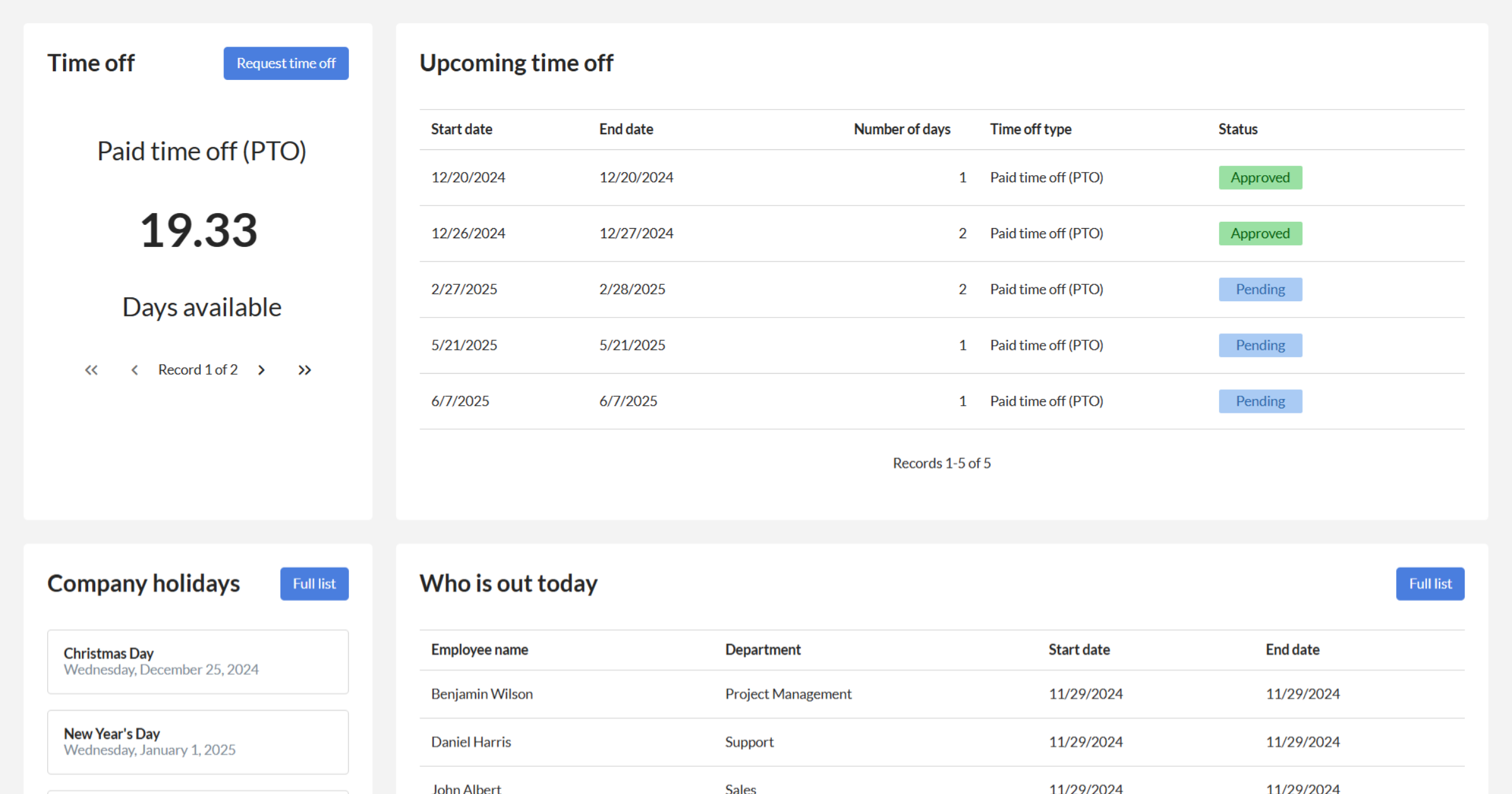Expand the Employee name column header
Screen dimensions: 1512x794
pos(479,649)
